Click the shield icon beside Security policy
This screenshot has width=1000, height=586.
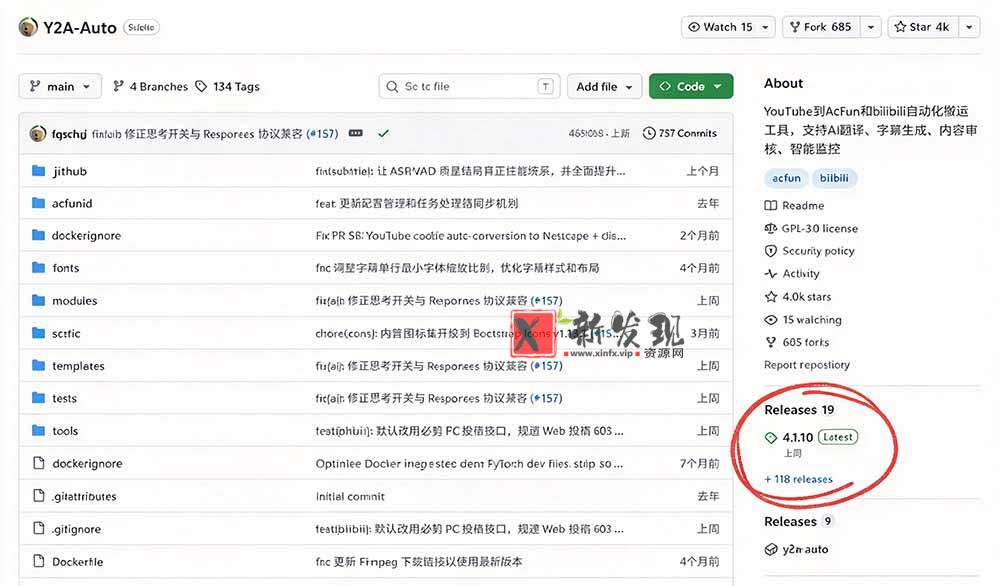point(770,251)
